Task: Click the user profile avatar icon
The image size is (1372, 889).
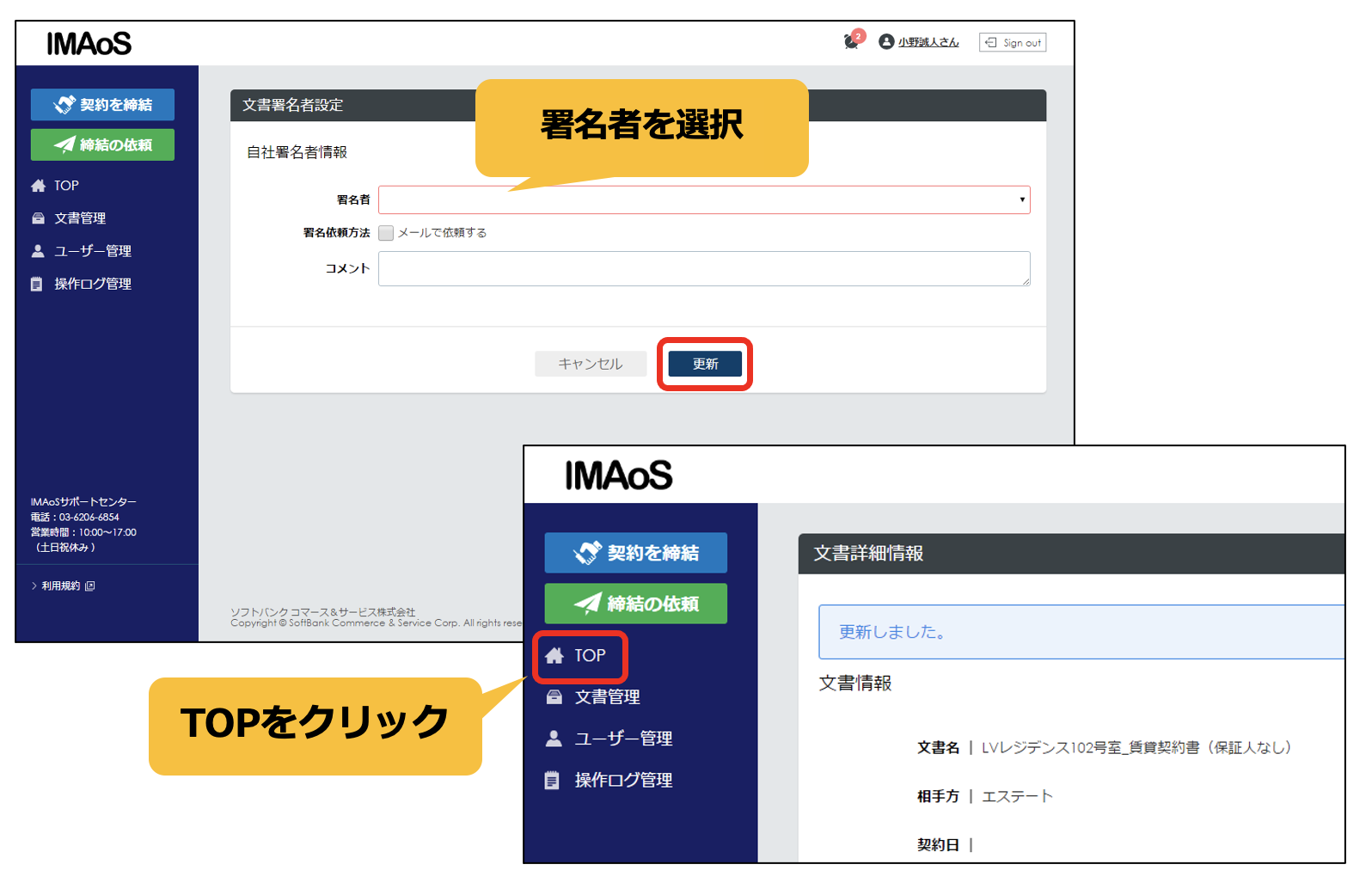Action: (x=886, y=41)
